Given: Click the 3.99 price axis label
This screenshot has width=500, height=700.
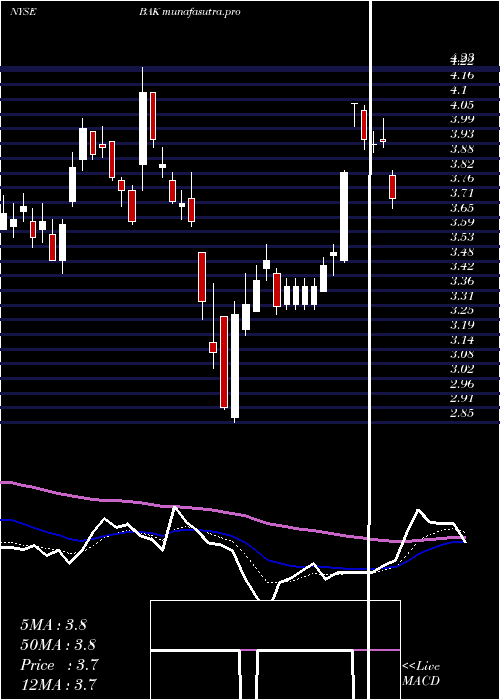Looking at the screenshot, I should coord(462,119).
